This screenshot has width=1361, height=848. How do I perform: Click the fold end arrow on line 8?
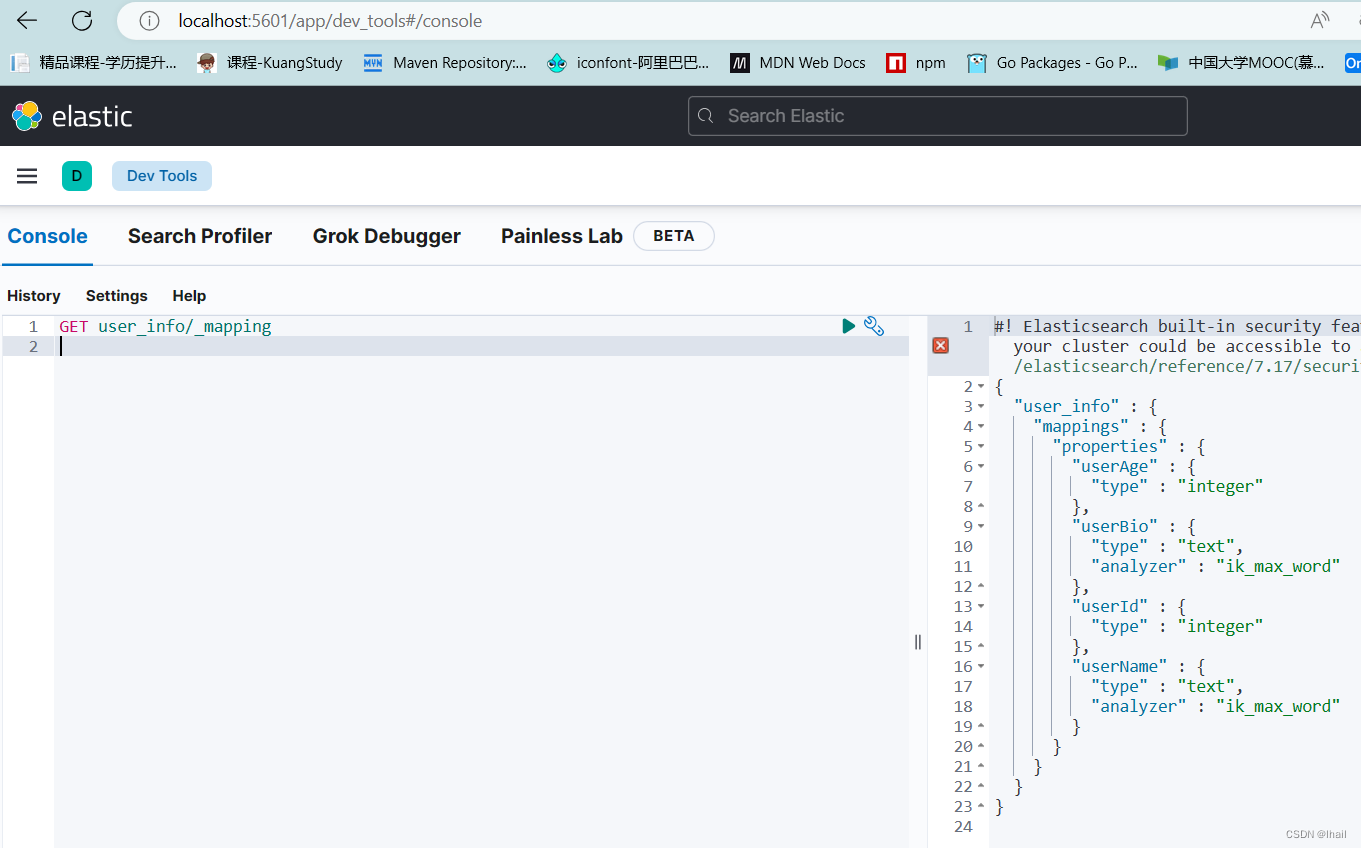(981, 507)
